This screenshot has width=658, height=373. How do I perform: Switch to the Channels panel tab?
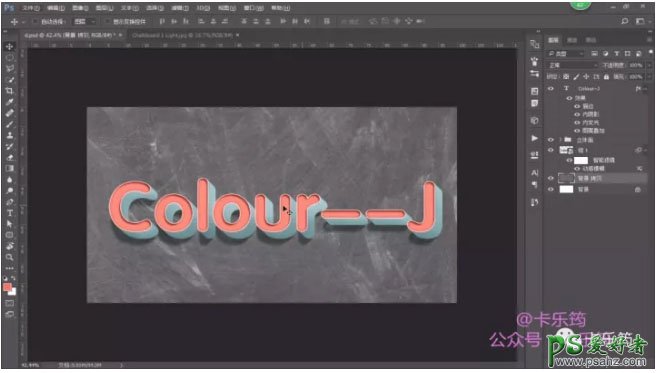point(572,40)
